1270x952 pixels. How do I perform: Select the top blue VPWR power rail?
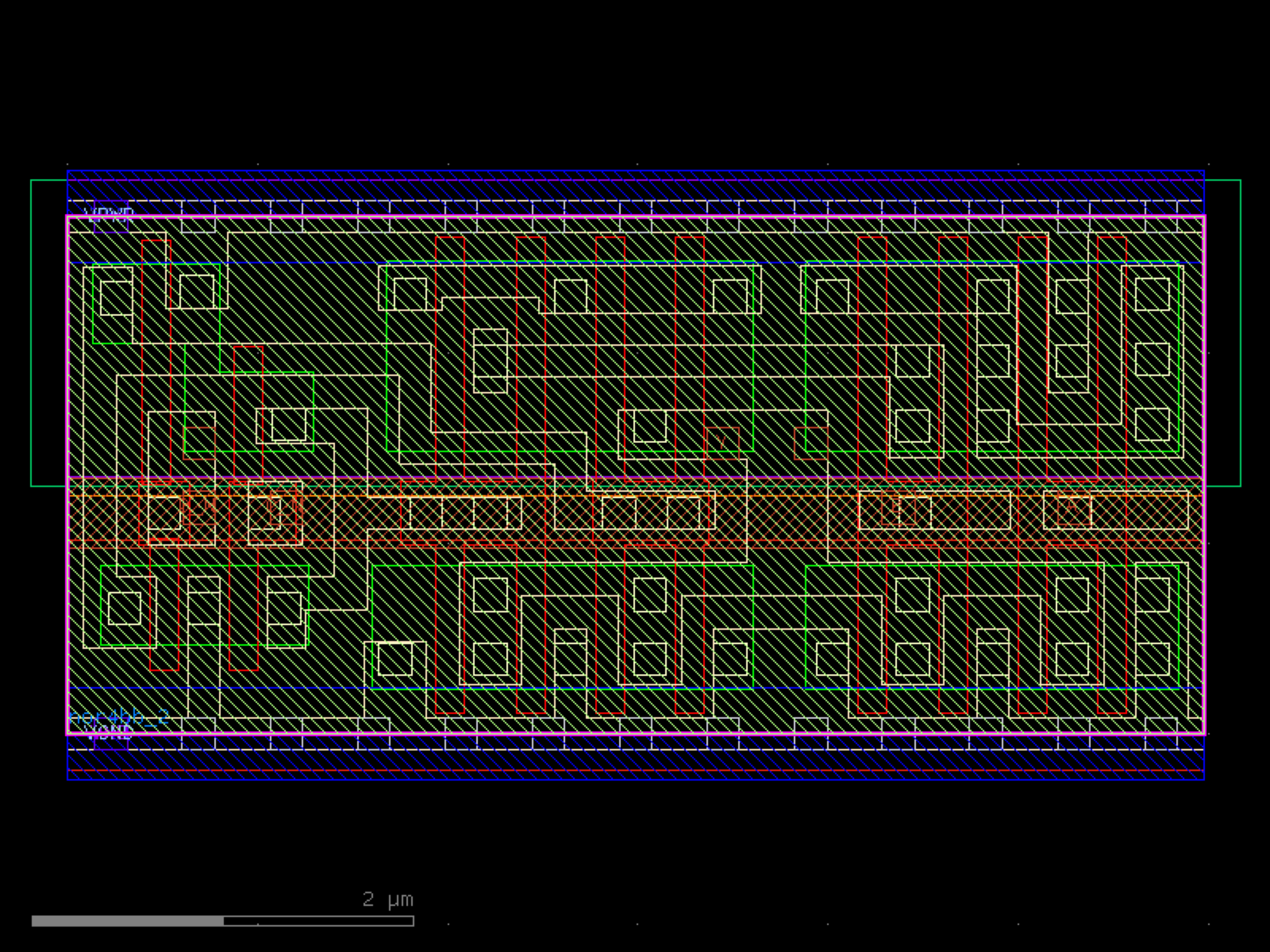tap(635, 190)
